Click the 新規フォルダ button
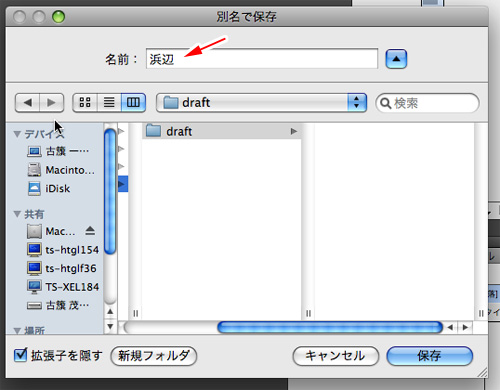This screenshot has width=500, height=390. click(154, 356)
